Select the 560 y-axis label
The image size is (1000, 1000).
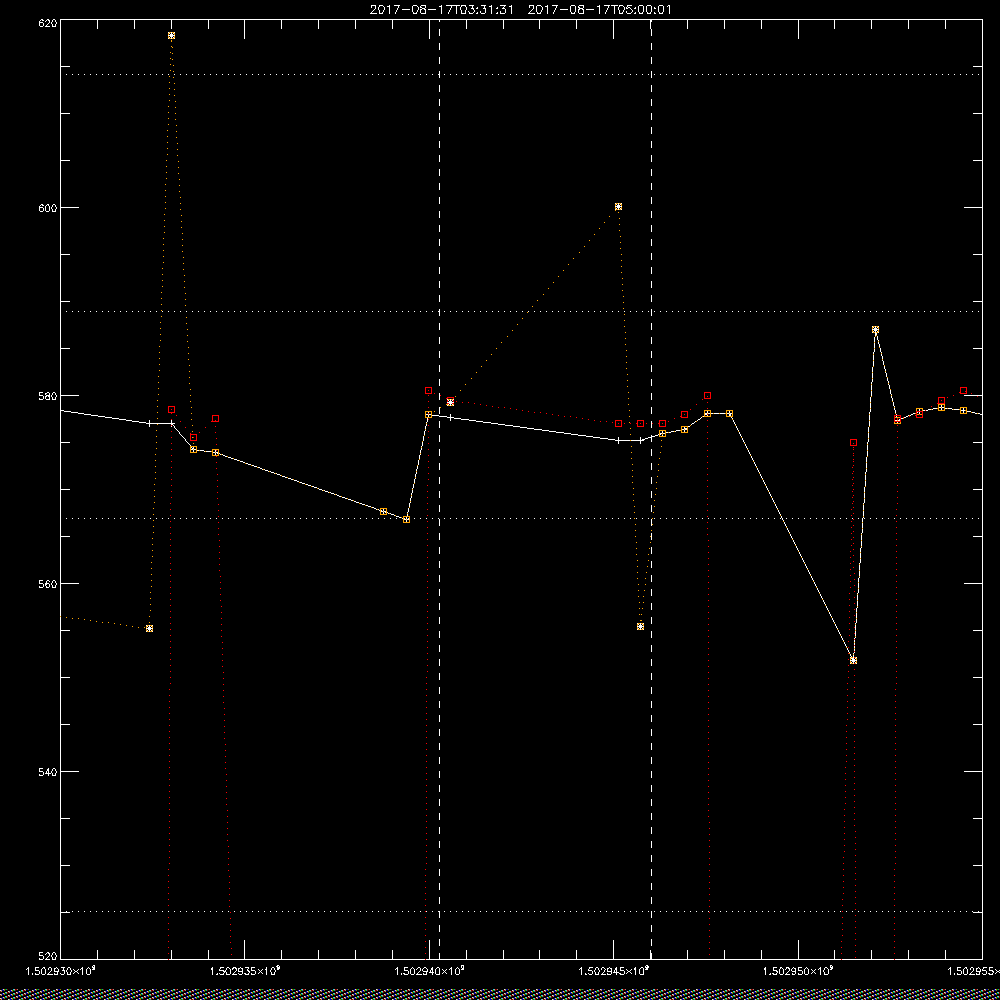point(48,584)
